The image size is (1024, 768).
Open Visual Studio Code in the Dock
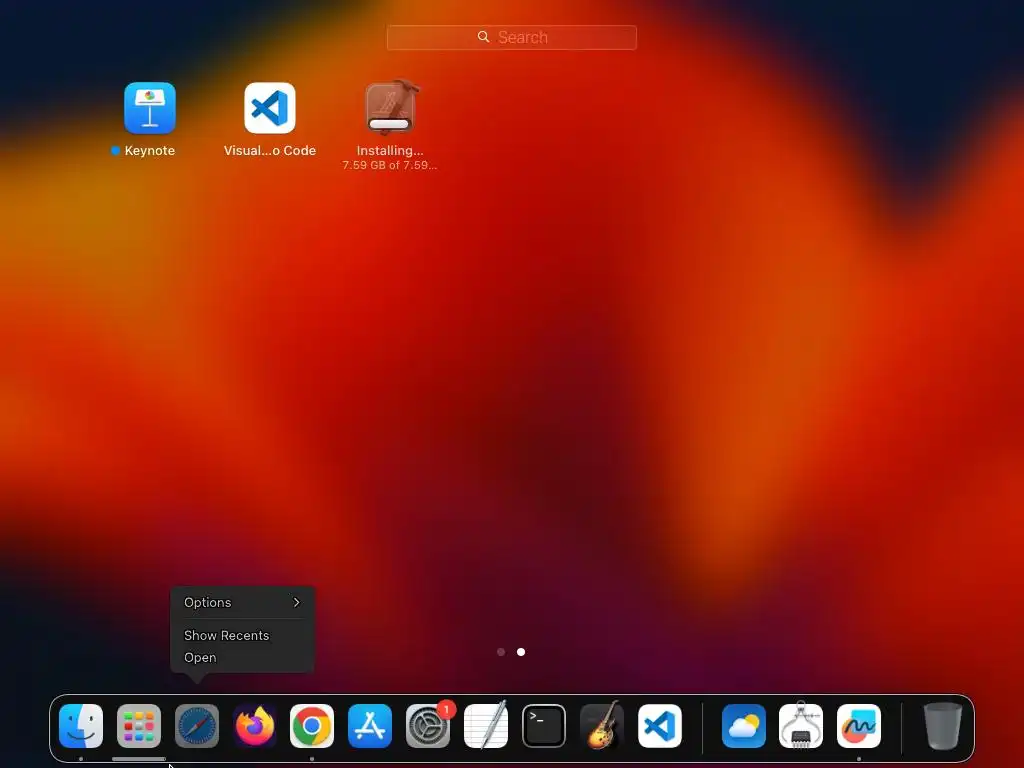click(x=660, y=726)
